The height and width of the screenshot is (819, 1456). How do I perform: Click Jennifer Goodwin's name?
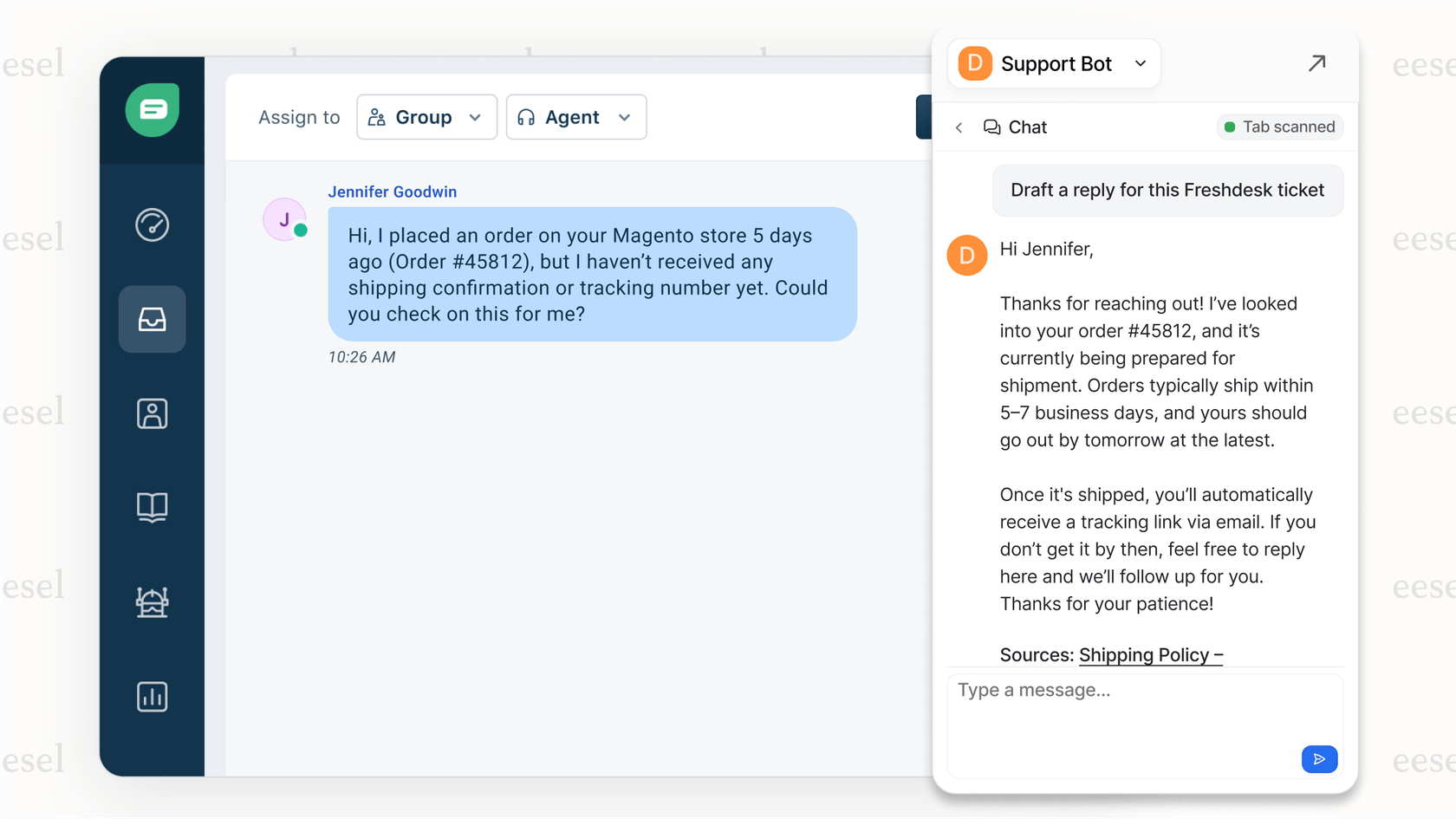pos(392,192)
